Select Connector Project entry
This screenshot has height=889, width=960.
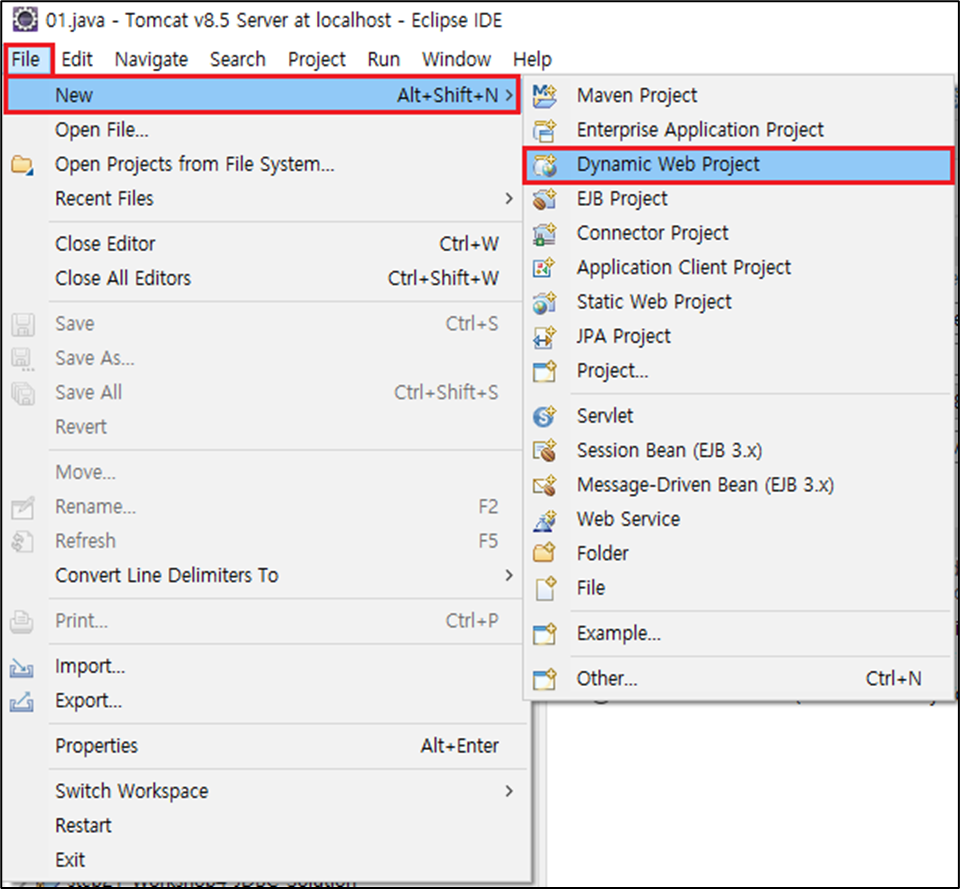pos(738,233)
